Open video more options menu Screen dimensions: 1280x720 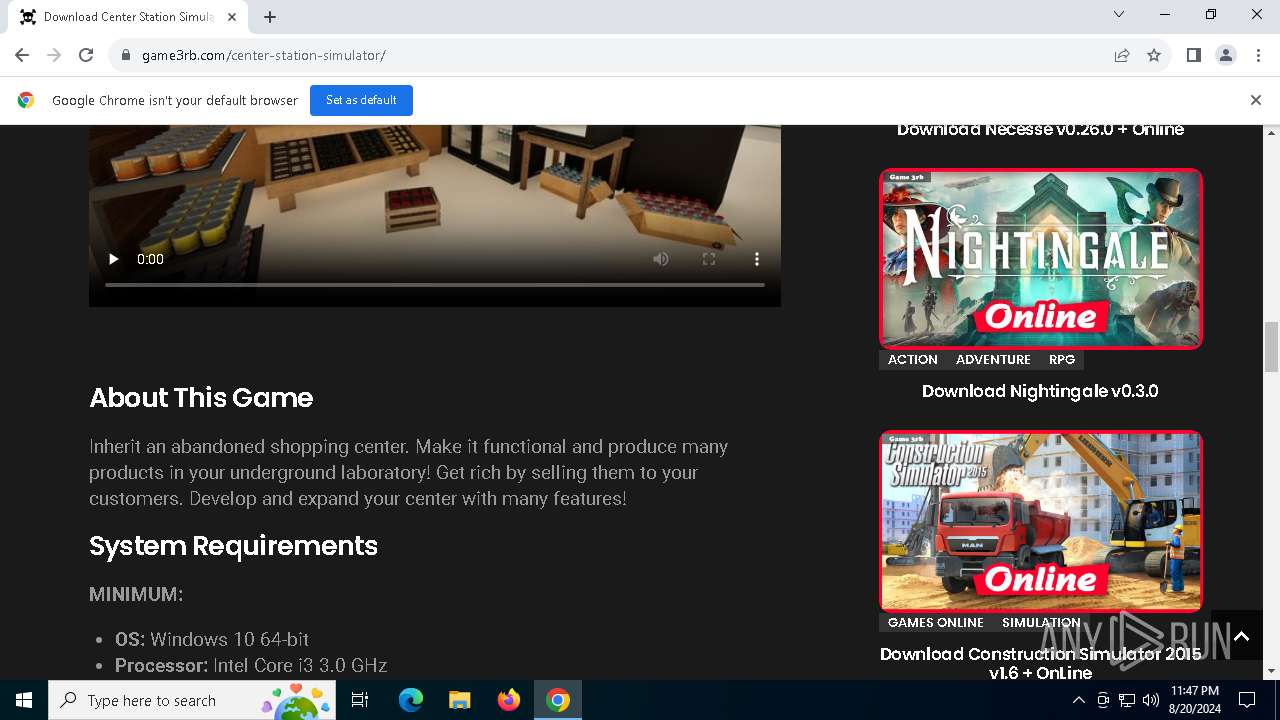pyautogui.click(x=757, y=259)
